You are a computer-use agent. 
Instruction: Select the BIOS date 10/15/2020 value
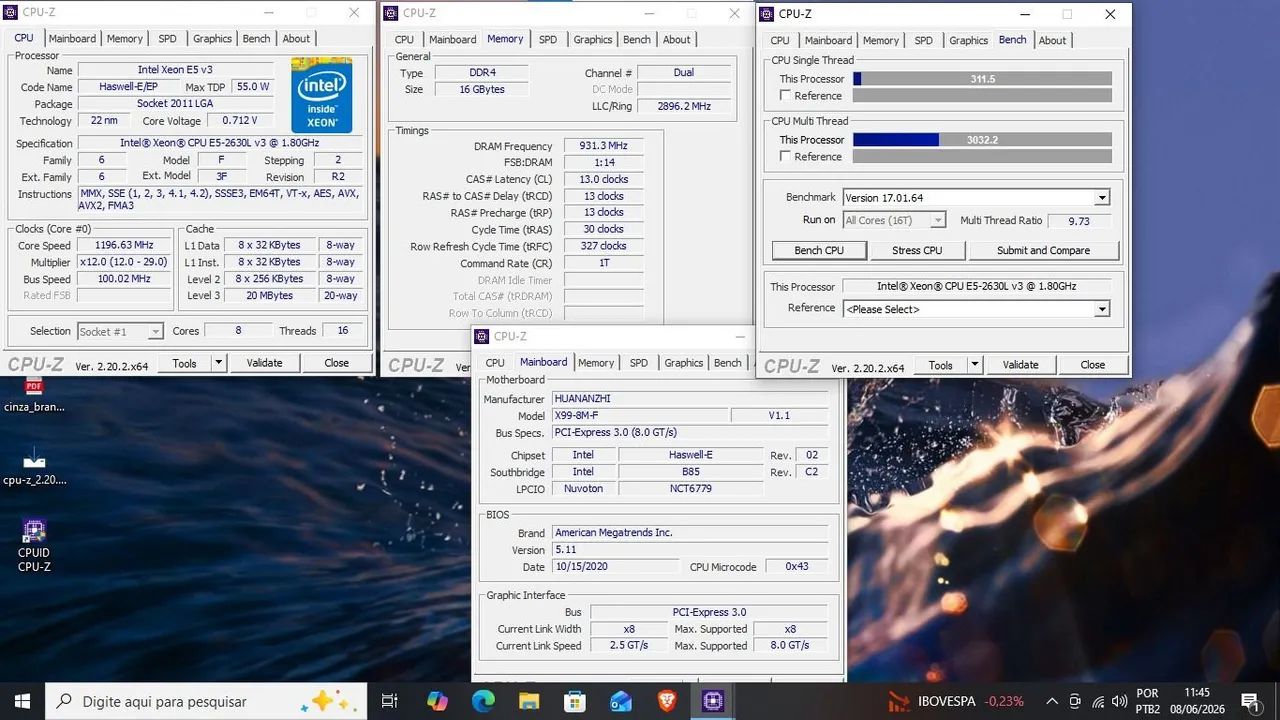(614, 567)
